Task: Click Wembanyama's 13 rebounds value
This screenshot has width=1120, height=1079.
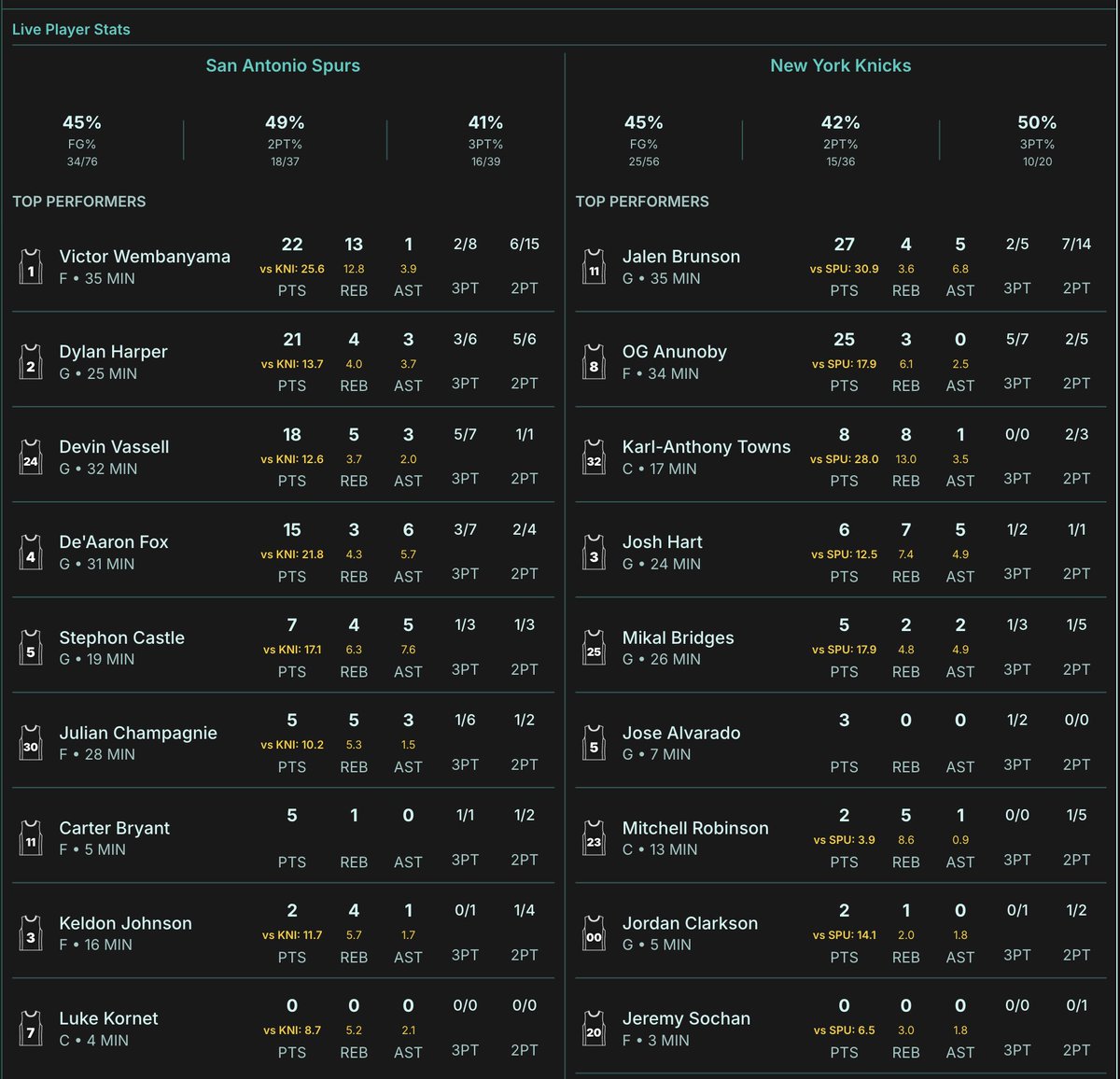Action: [354, 245]
